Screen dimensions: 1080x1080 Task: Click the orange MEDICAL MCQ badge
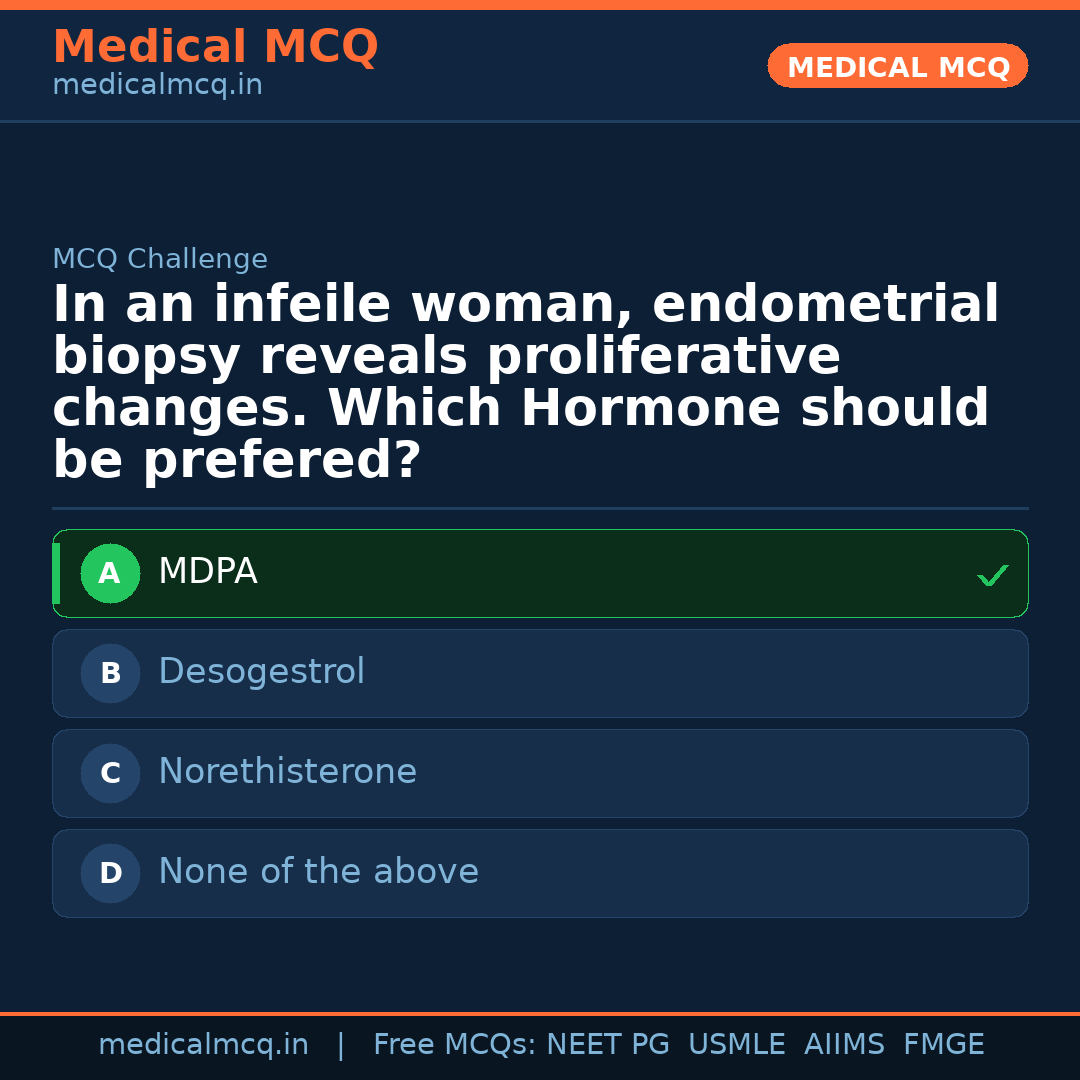tap(898, 66)
